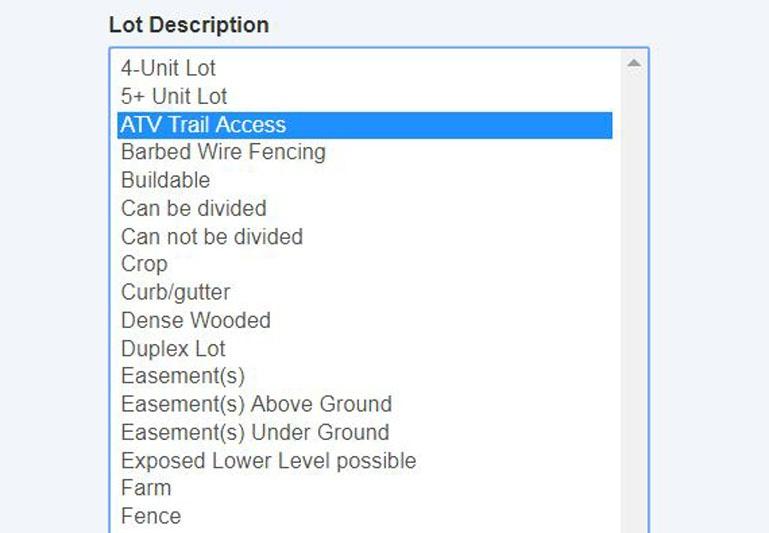Choose the Curb/gutter option
Image resolution: width=769 pixels, height=533 pixels.
pos(175,293)
